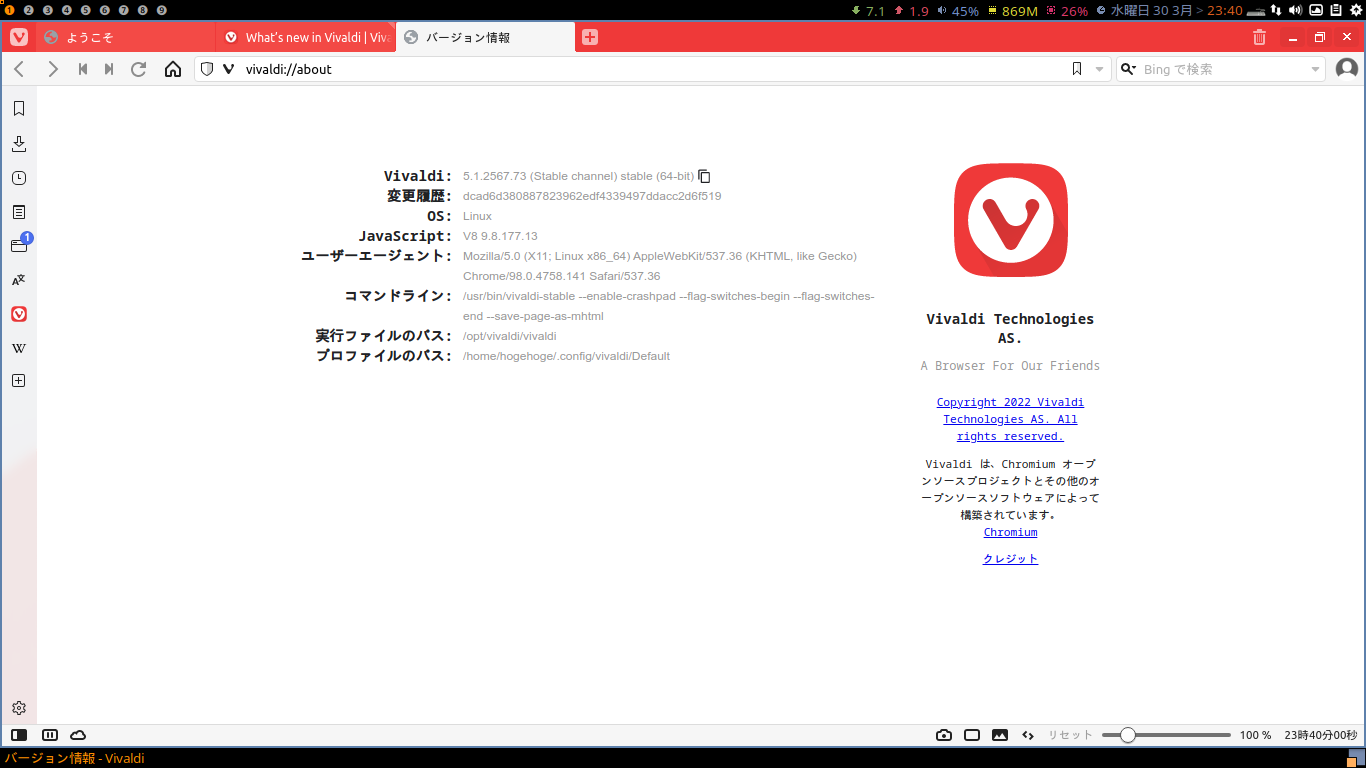1366x768 pixels.
Task: Toggle images and animations loading
Action: (x=1000, y=735)
